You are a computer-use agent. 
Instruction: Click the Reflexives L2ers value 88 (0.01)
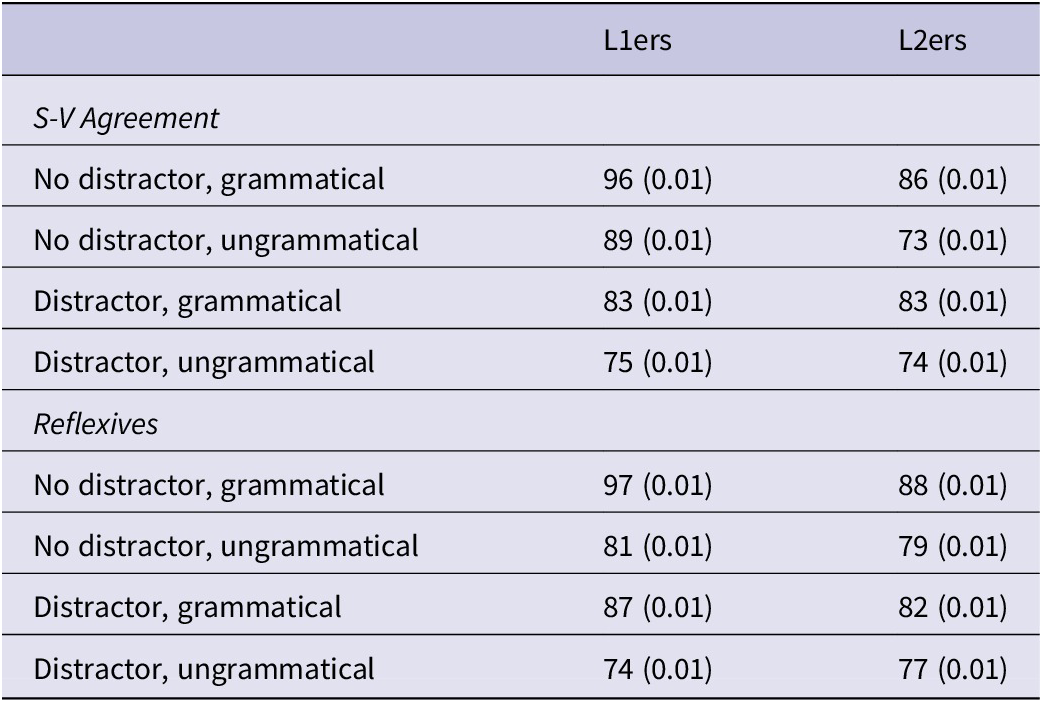[x=953, y=485]
